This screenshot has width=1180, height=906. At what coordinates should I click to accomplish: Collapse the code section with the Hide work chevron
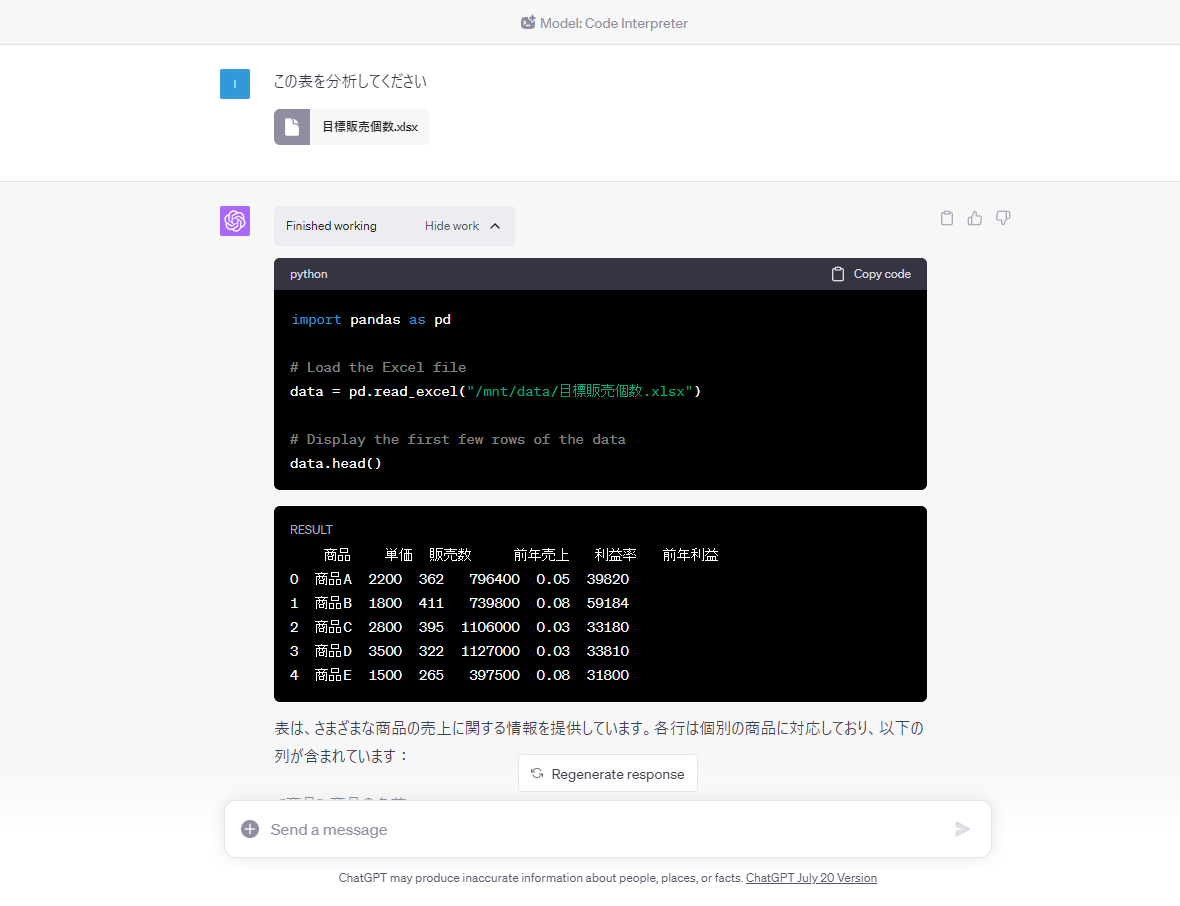pyautogui.click(x=494, y=226)
